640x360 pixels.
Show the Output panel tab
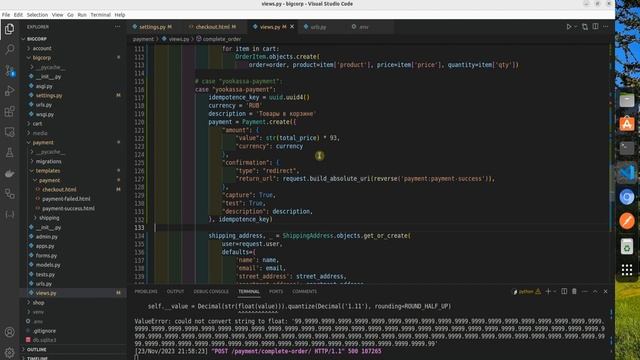[x=175, y=291]
